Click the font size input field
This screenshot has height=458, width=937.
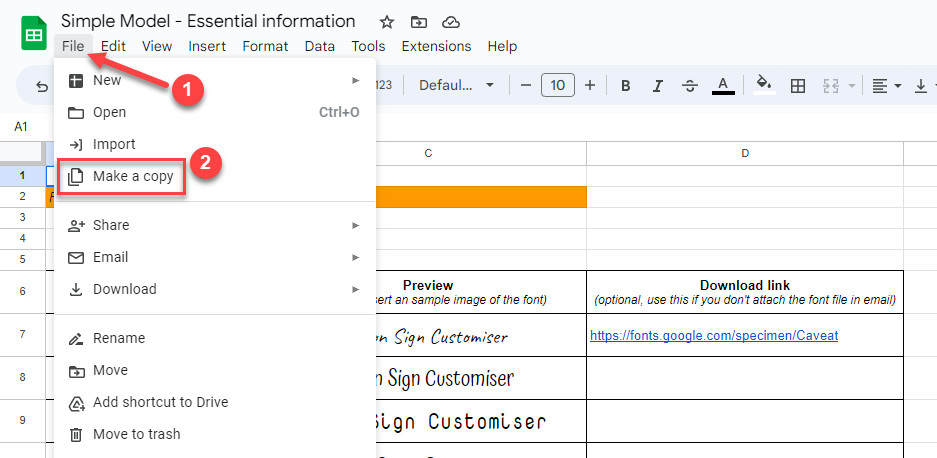[557, 86]
